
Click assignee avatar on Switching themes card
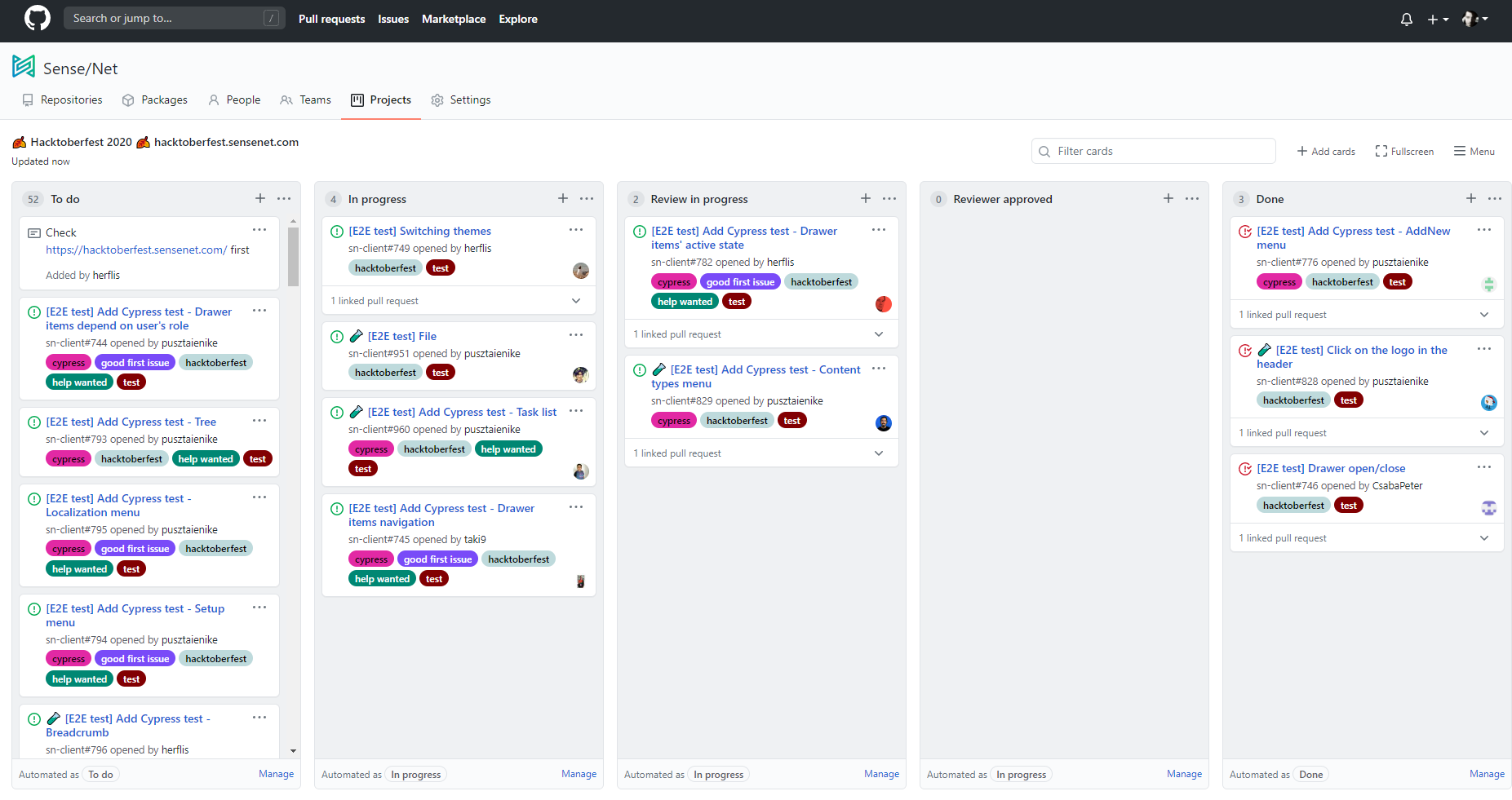click(581, 271)
